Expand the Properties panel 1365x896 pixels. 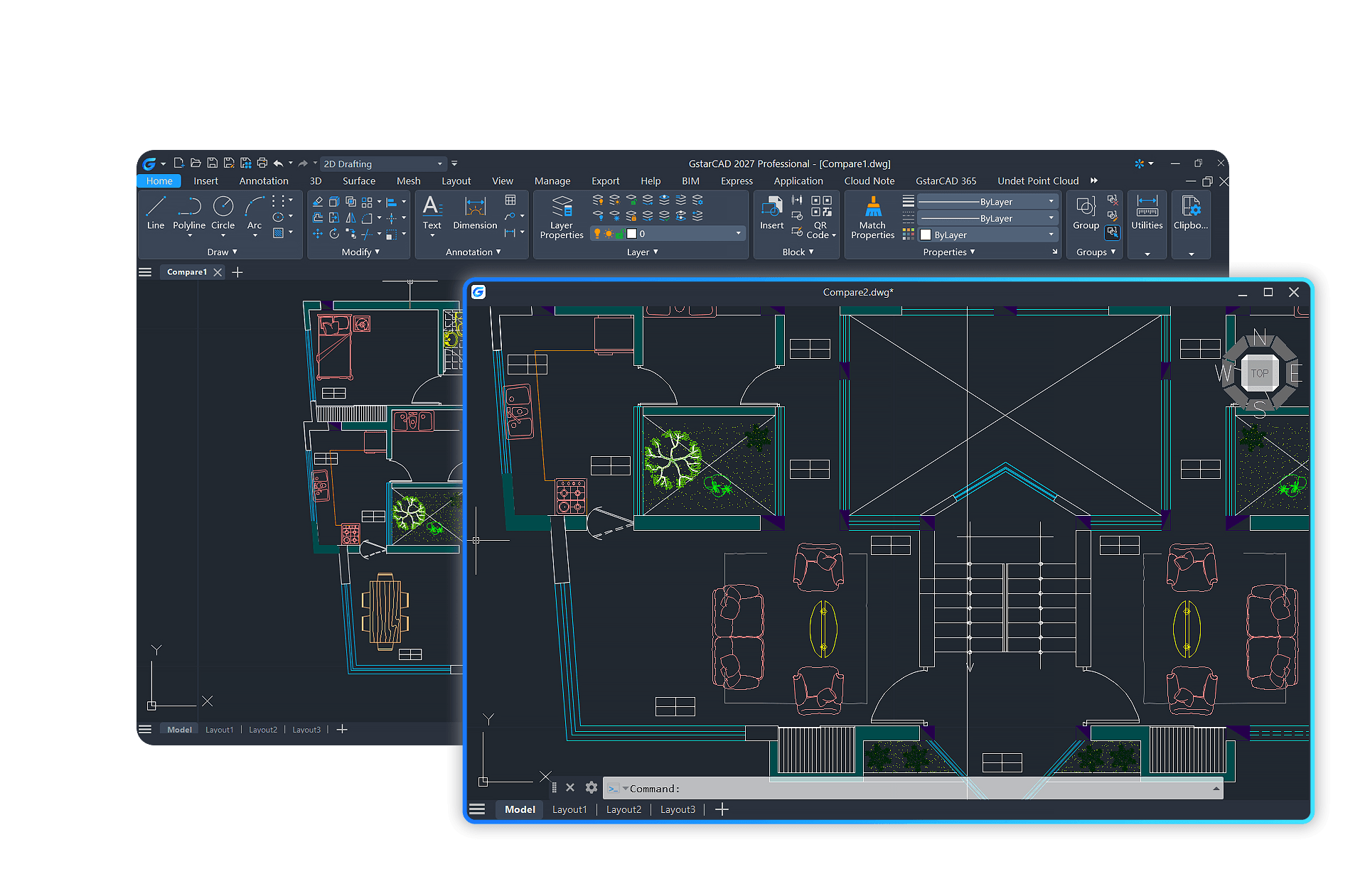pyautogui.click(x=948, y=252)
